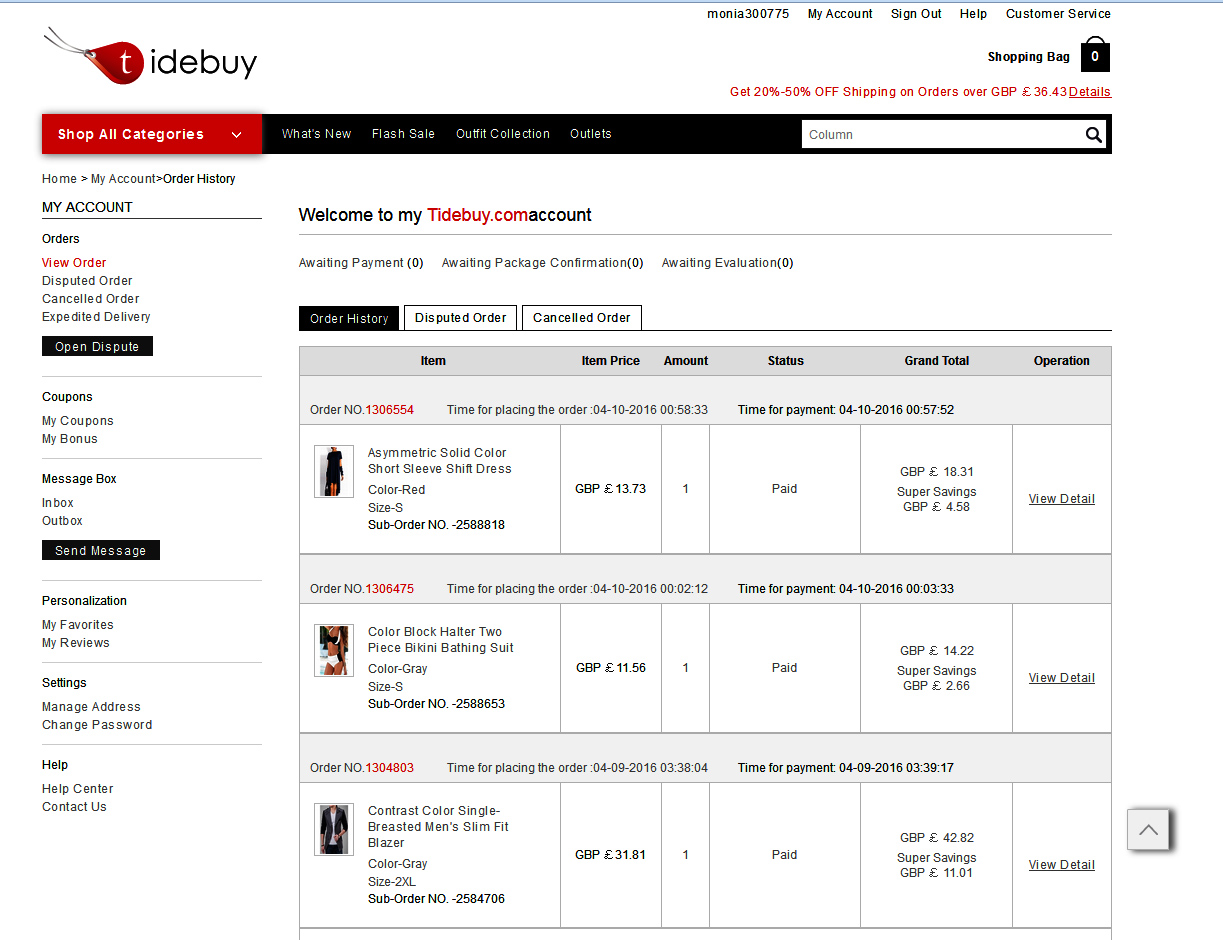Screen dimensions: 1223x940
Task: Open Asymmetric Solid Color dress title
Action: (x=440, y=461)
